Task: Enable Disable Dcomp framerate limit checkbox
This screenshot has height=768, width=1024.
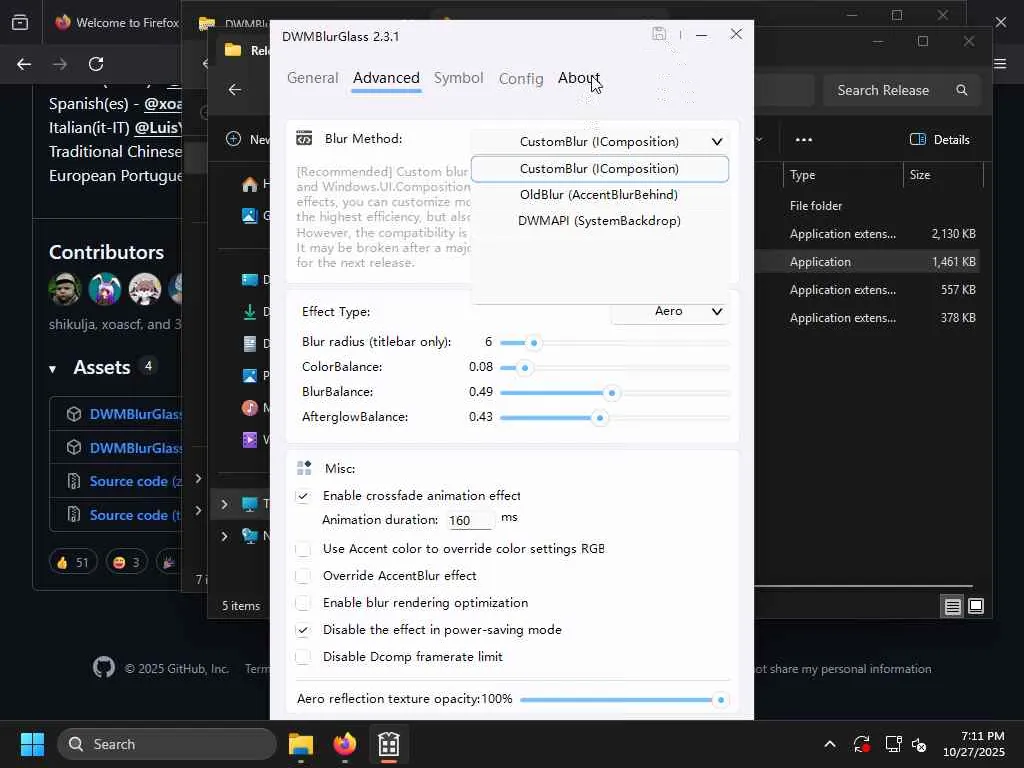Action: coord(303,657)
